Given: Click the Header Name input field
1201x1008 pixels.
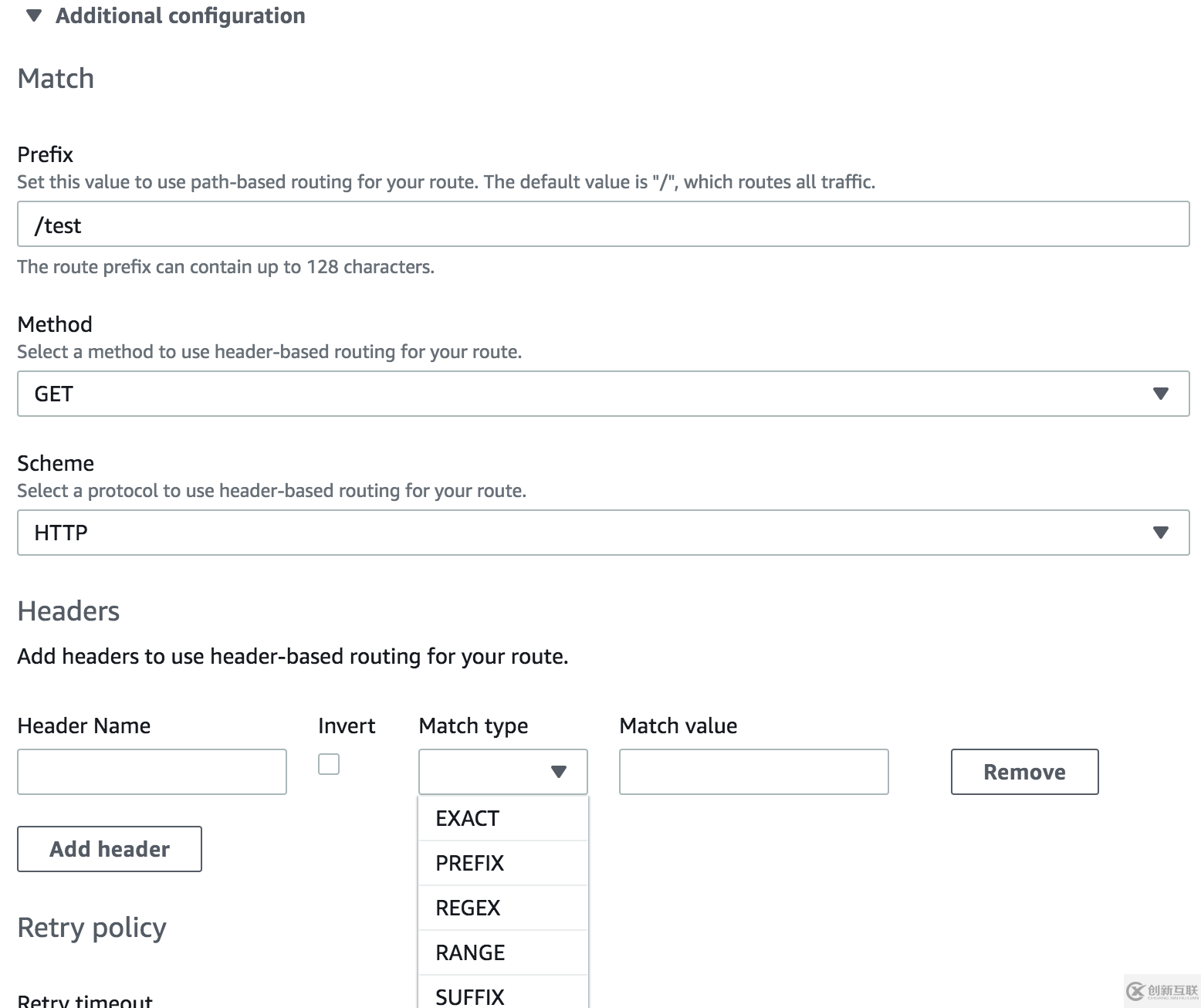Looking at the screenshot, I should click(x=151, y=771).
